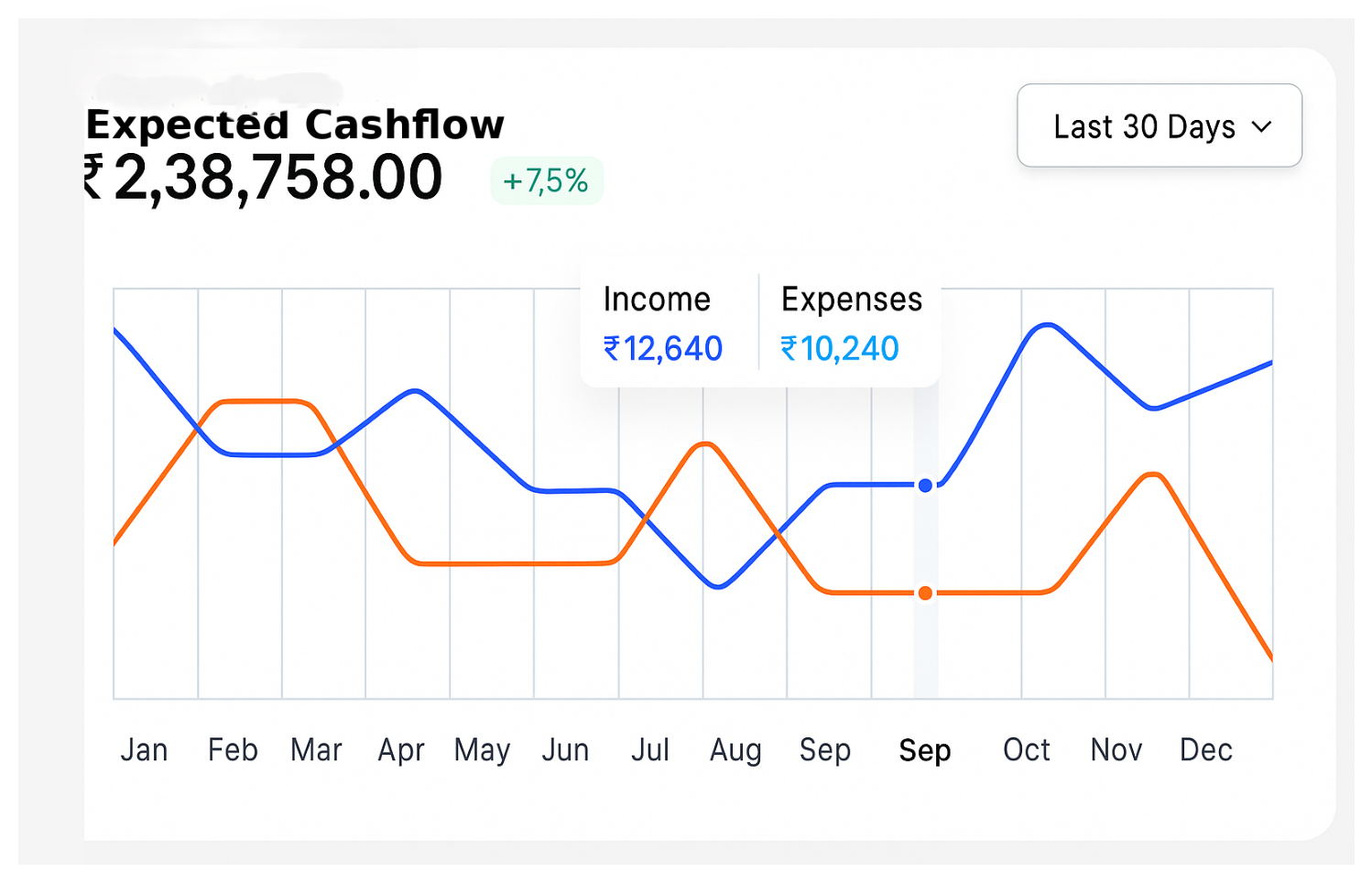Click the chevron beside Last 30 Days
The image size is (1372, 883).
point(1262,126)
